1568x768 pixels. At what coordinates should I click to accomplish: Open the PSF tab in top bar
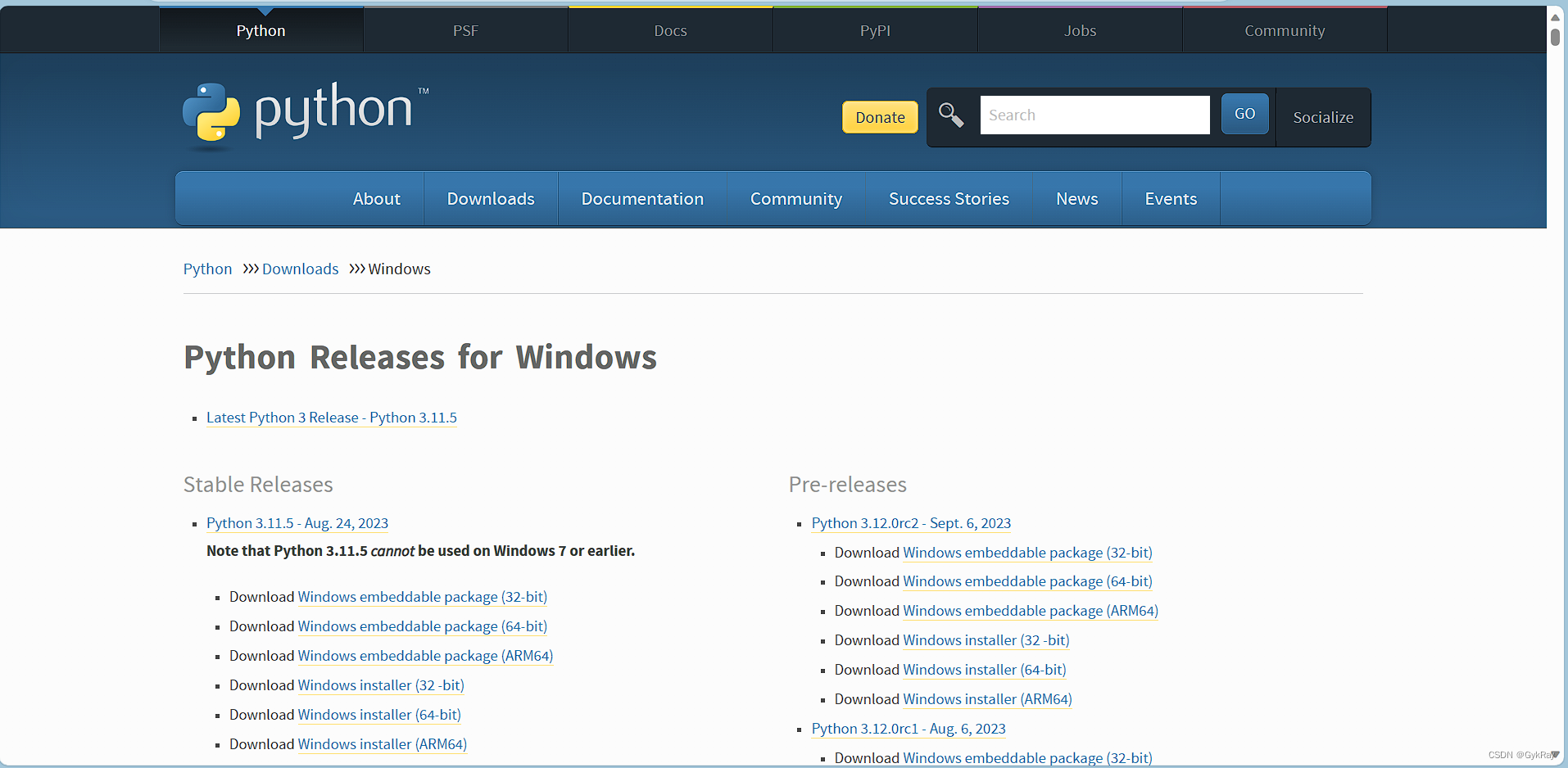[465, 30]
